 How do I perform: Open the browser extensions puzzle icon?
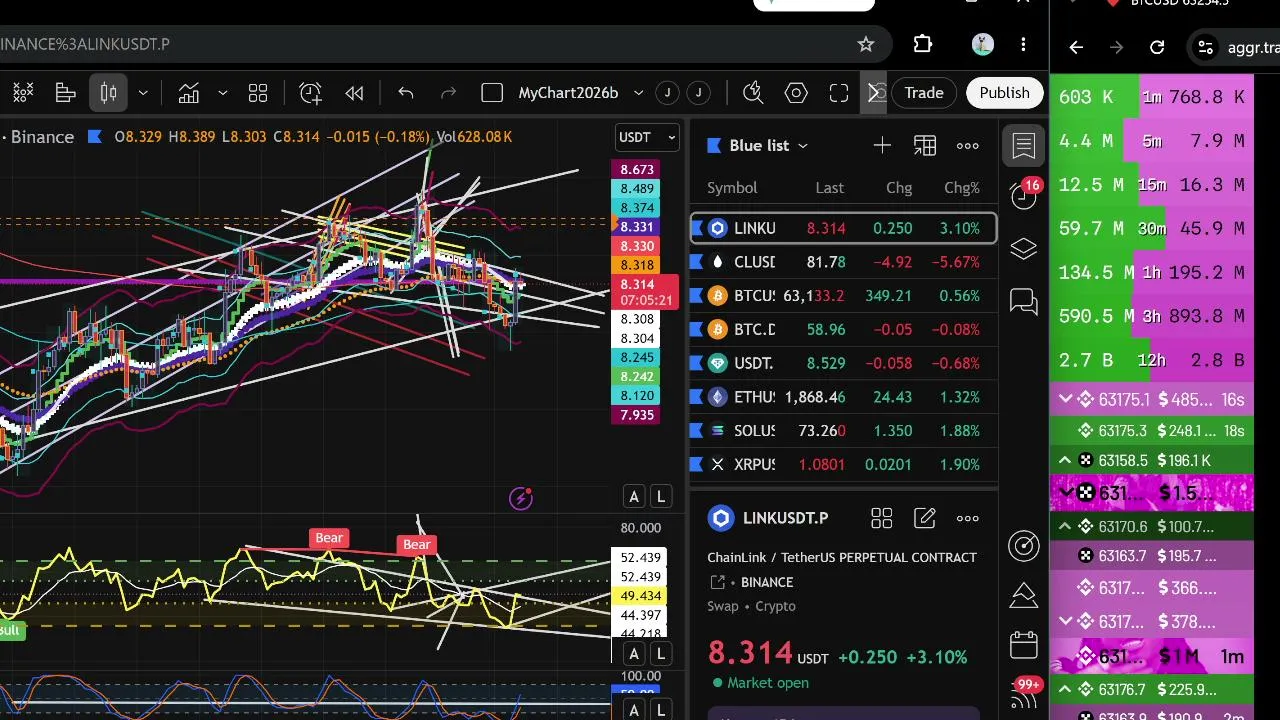click(923, 44)
